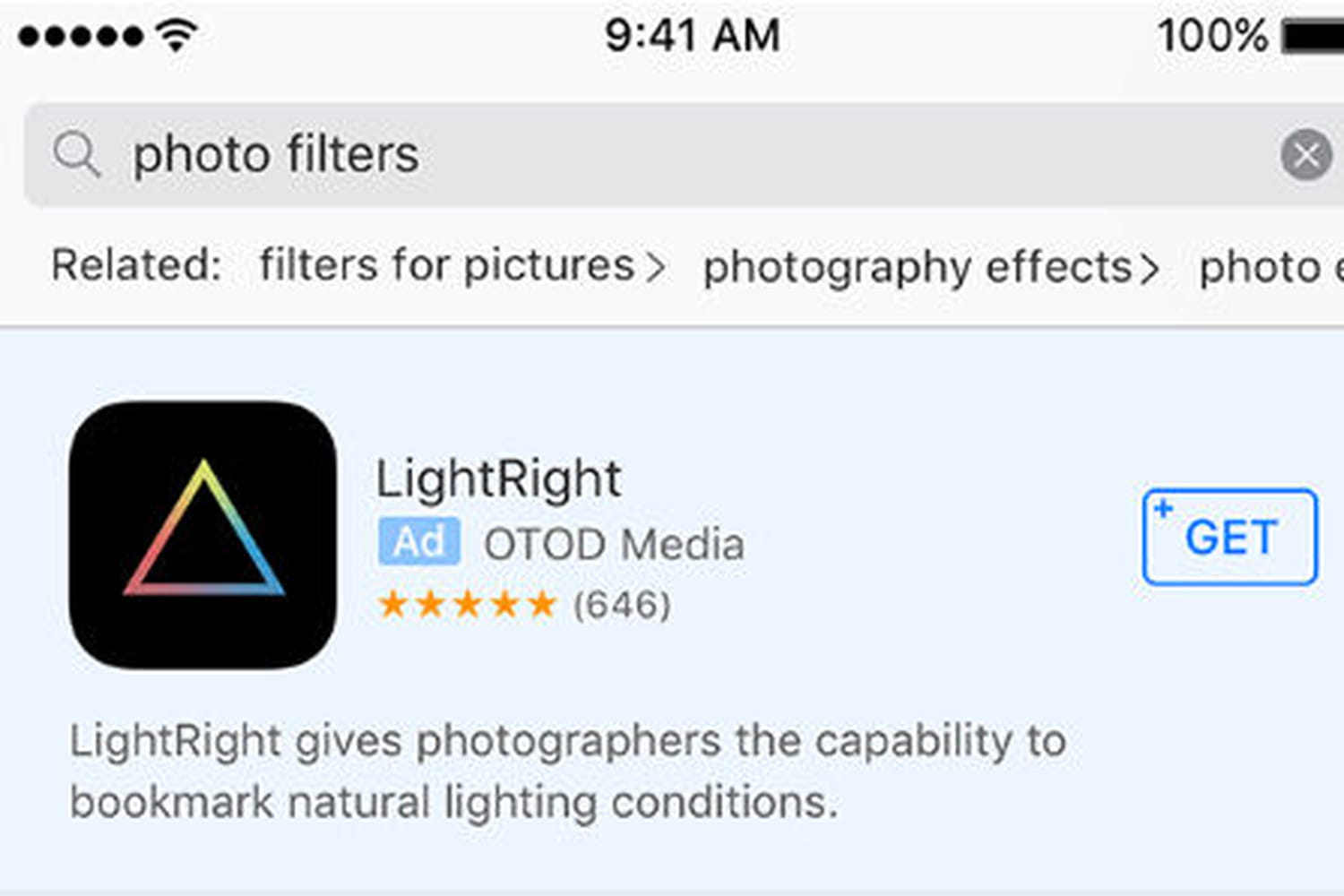Open the LightRight app icon
Image resolution: width=1344 pixels, height=896 pixels.
[203, 535]
